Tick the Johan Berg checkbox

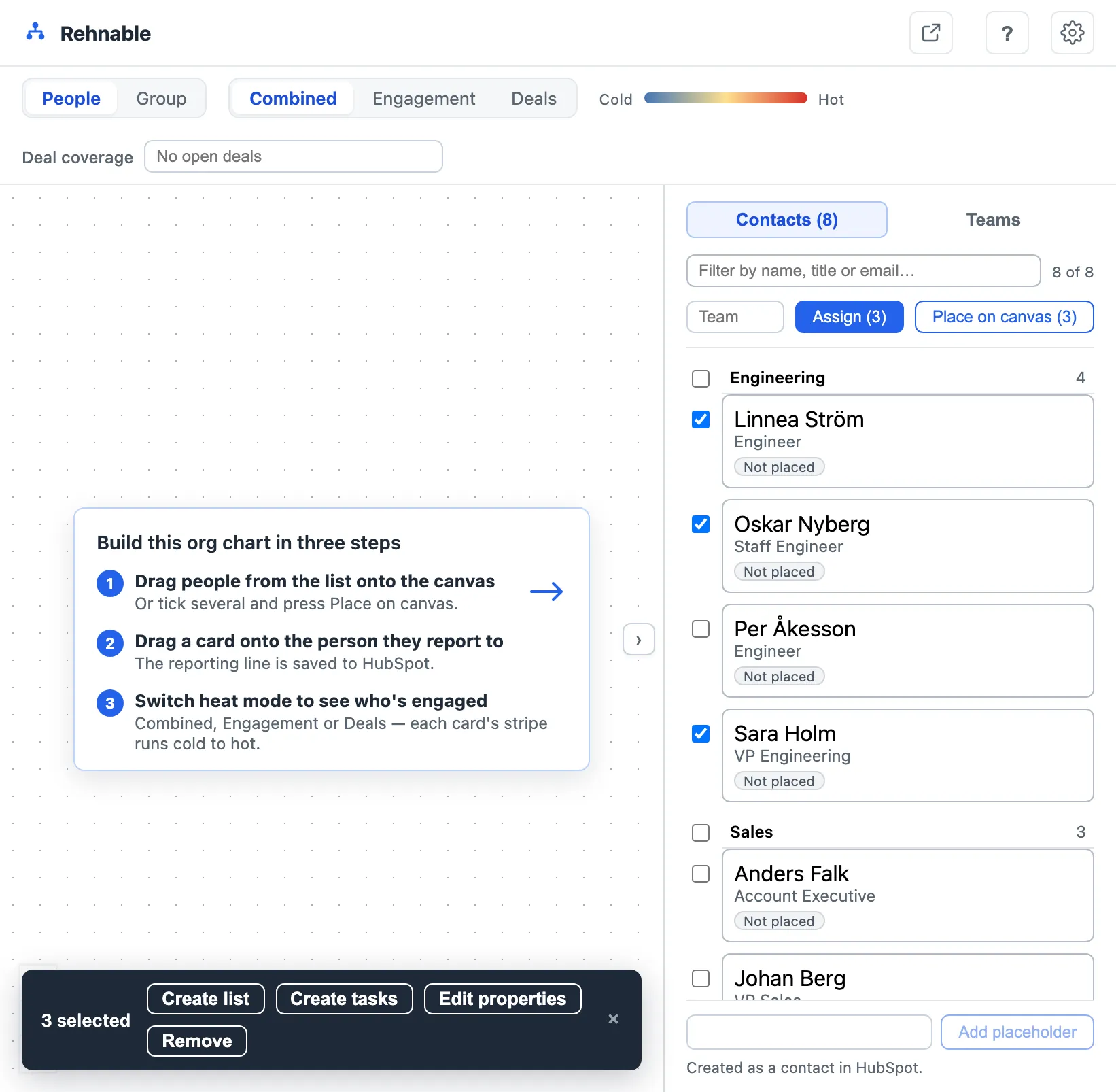tap(701, 978)
